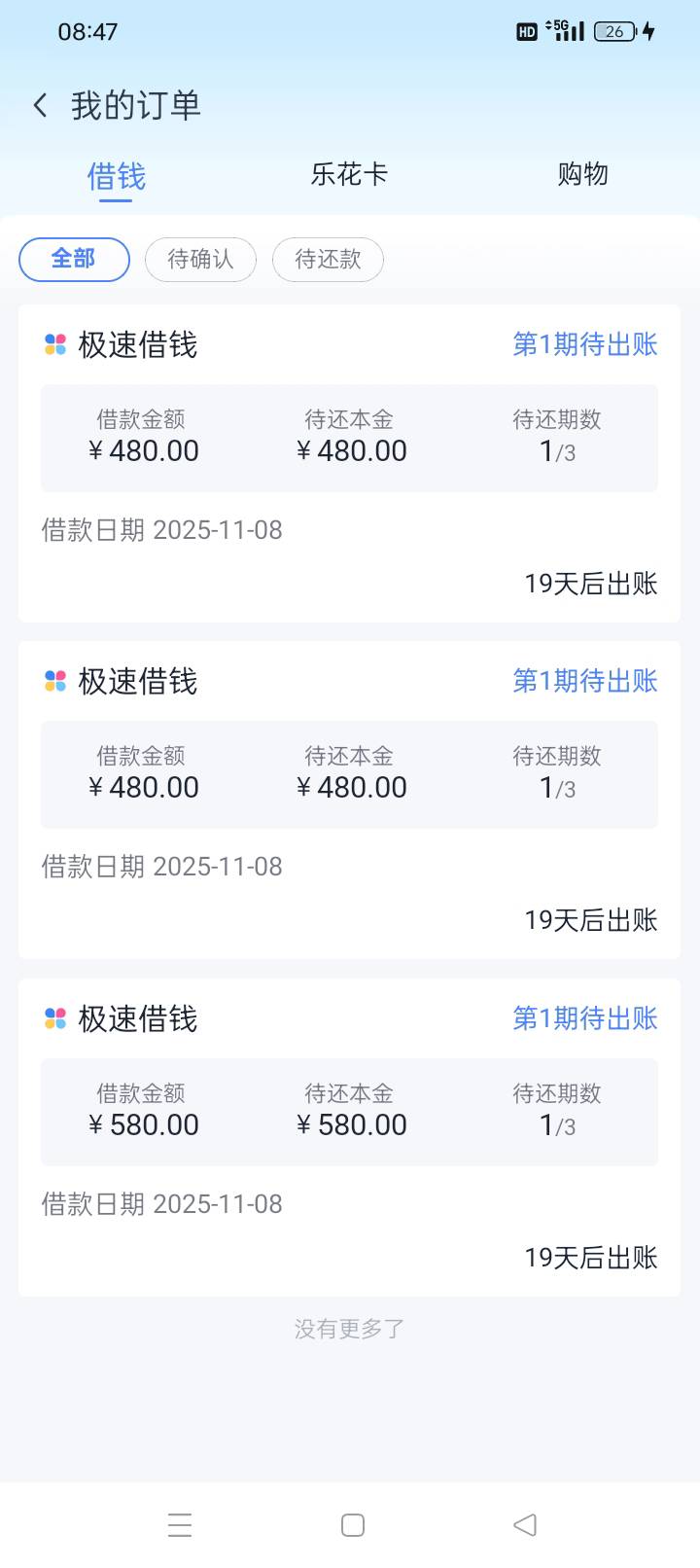Tap the third 极速借钱 colorful logo icon
Image resolution: width=700 pixels, height=1568 pixels.
55,1018
